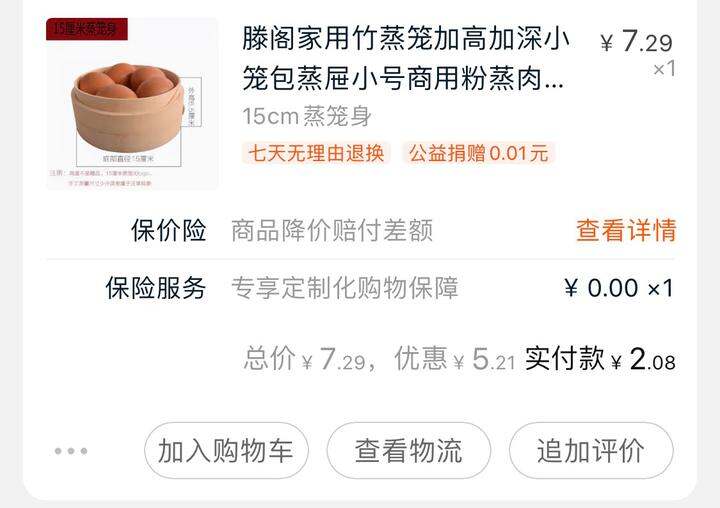Tap the 保价险 row label

(169, 230)
